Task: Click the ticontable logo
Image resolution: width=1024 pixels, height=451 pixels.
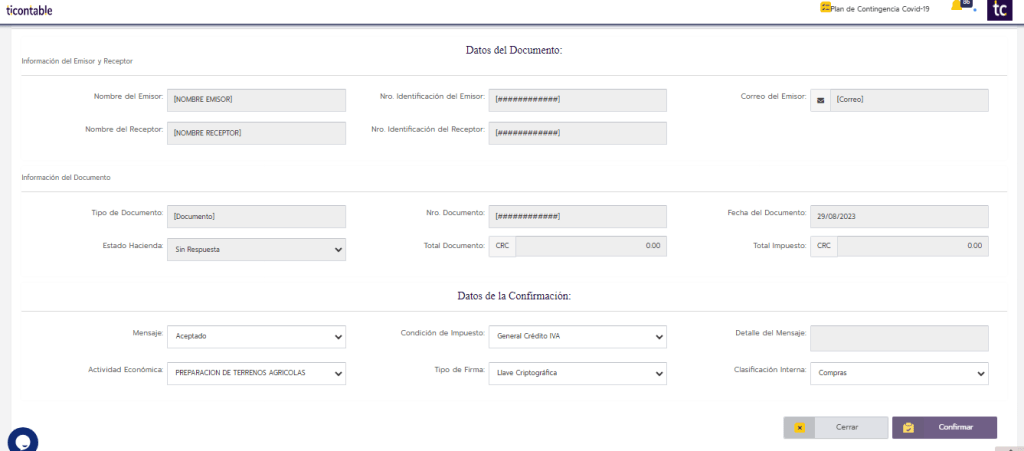Action: [29, 10]
